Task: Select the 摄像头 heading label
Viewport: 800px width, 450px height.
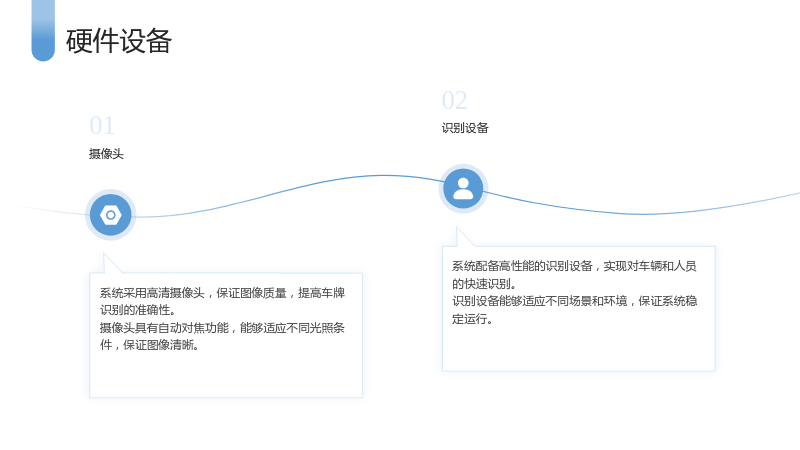Action: [106, 154]
